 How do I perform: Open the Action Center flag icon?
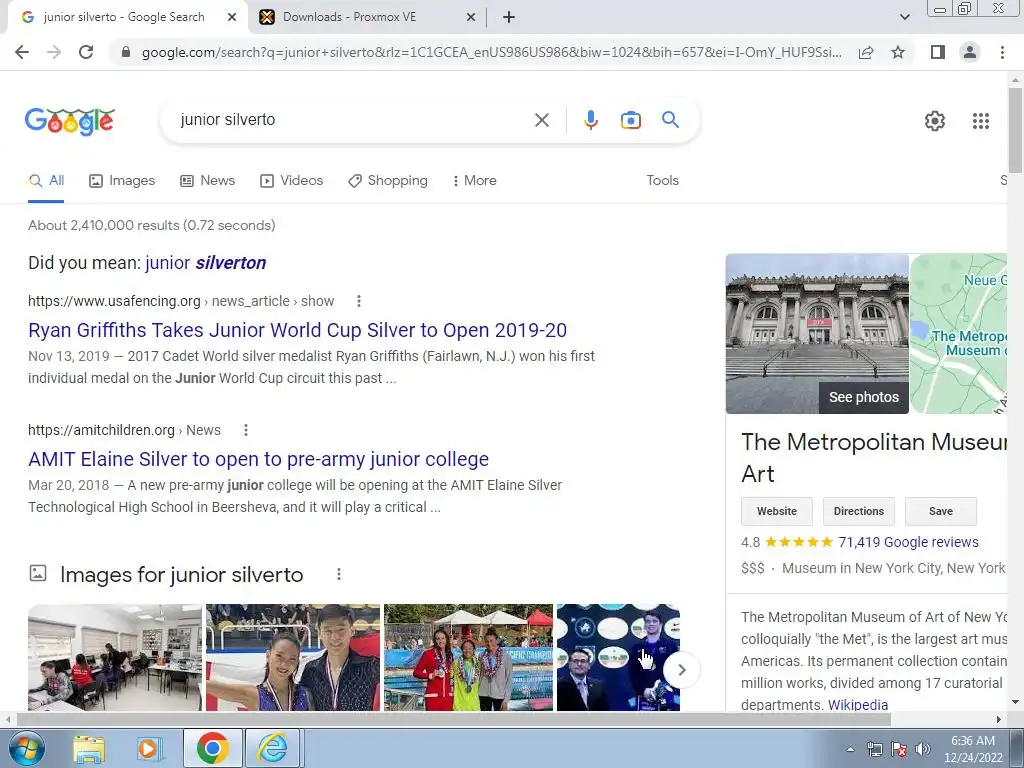[x=899, y=749]
